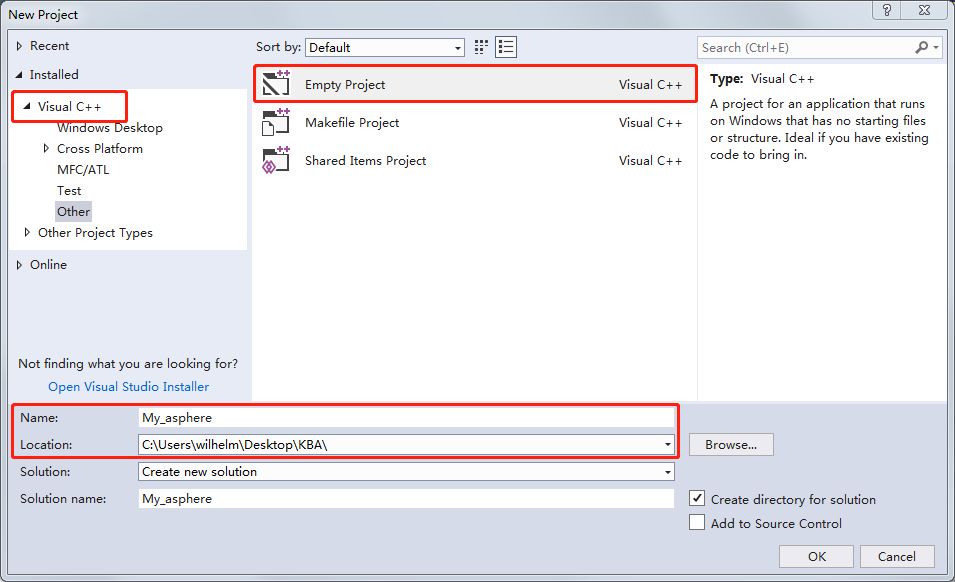Expand the Recent section
This screenshot has height=582, width=955.
[20, 46]
